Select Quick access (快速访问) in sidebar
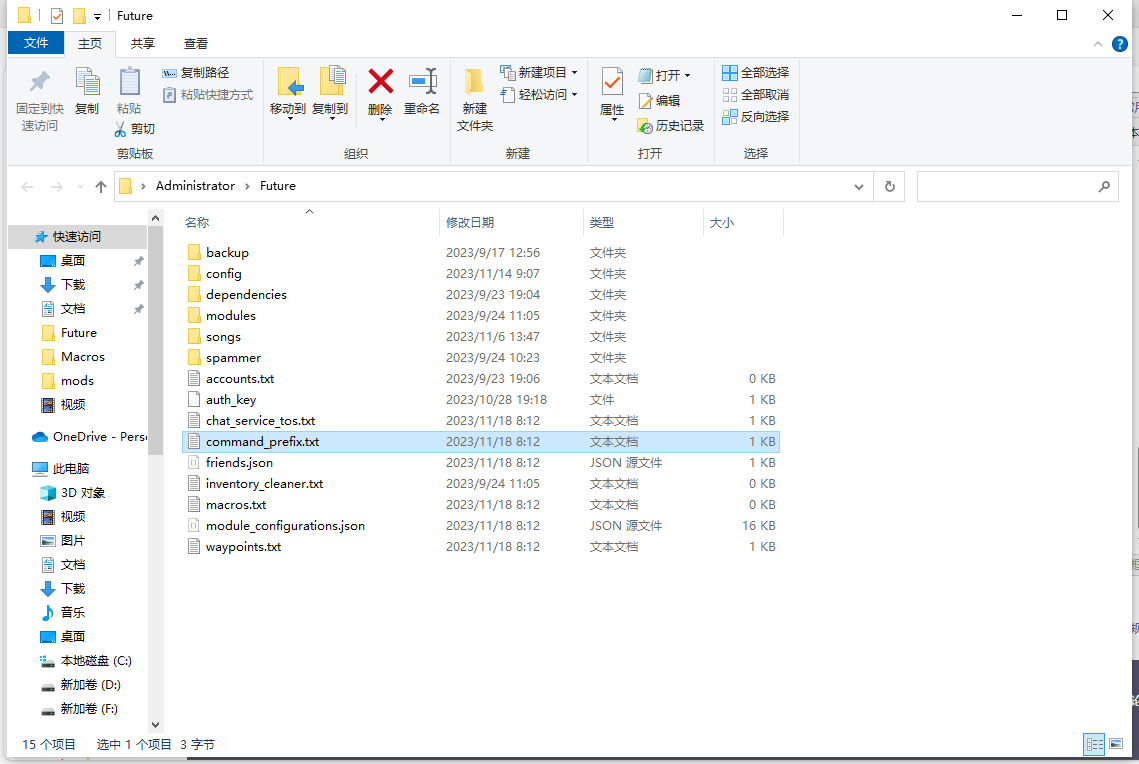Screen dimensions: 1139x764 pyautogui.click(x=77, y=237)
